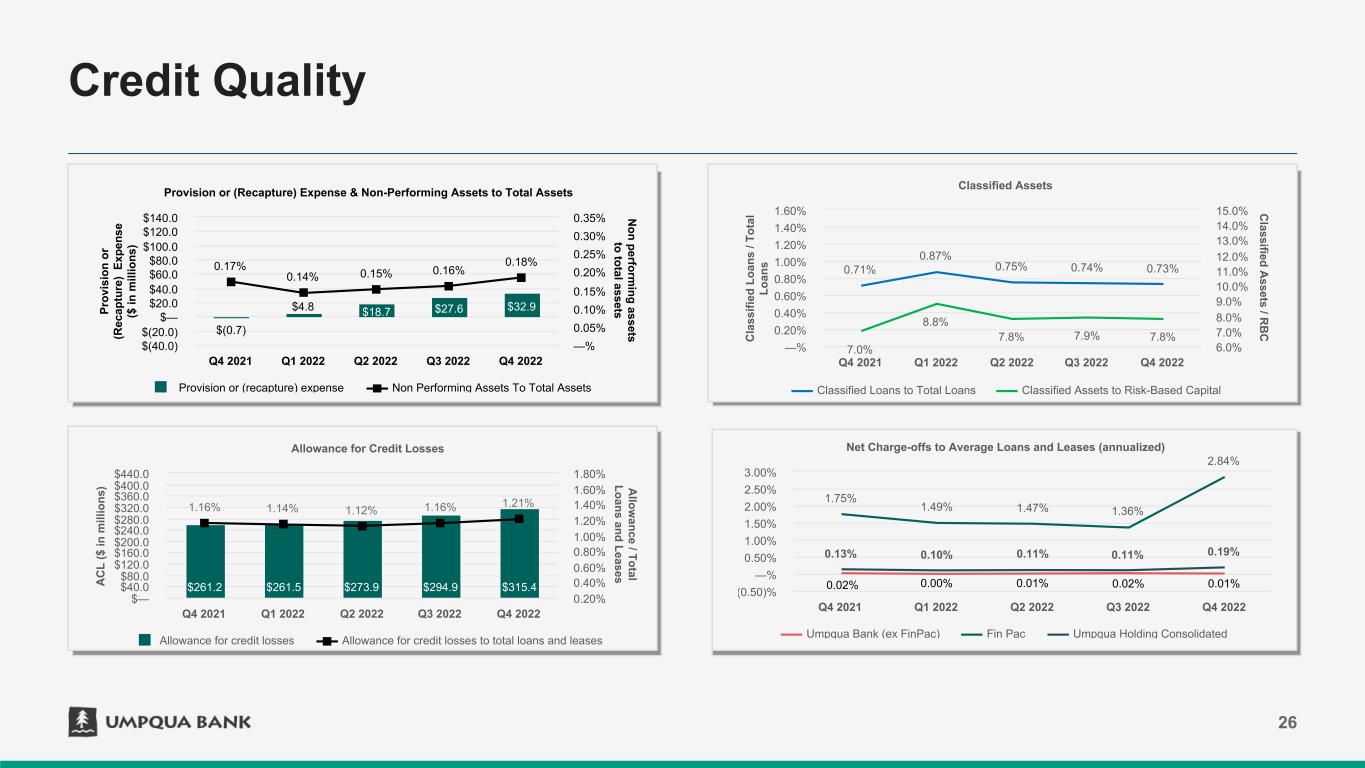Viewport: 1365px width, 768px height.
Task: Click the 0.87% classified loans data label
Action: coord(936,257)
